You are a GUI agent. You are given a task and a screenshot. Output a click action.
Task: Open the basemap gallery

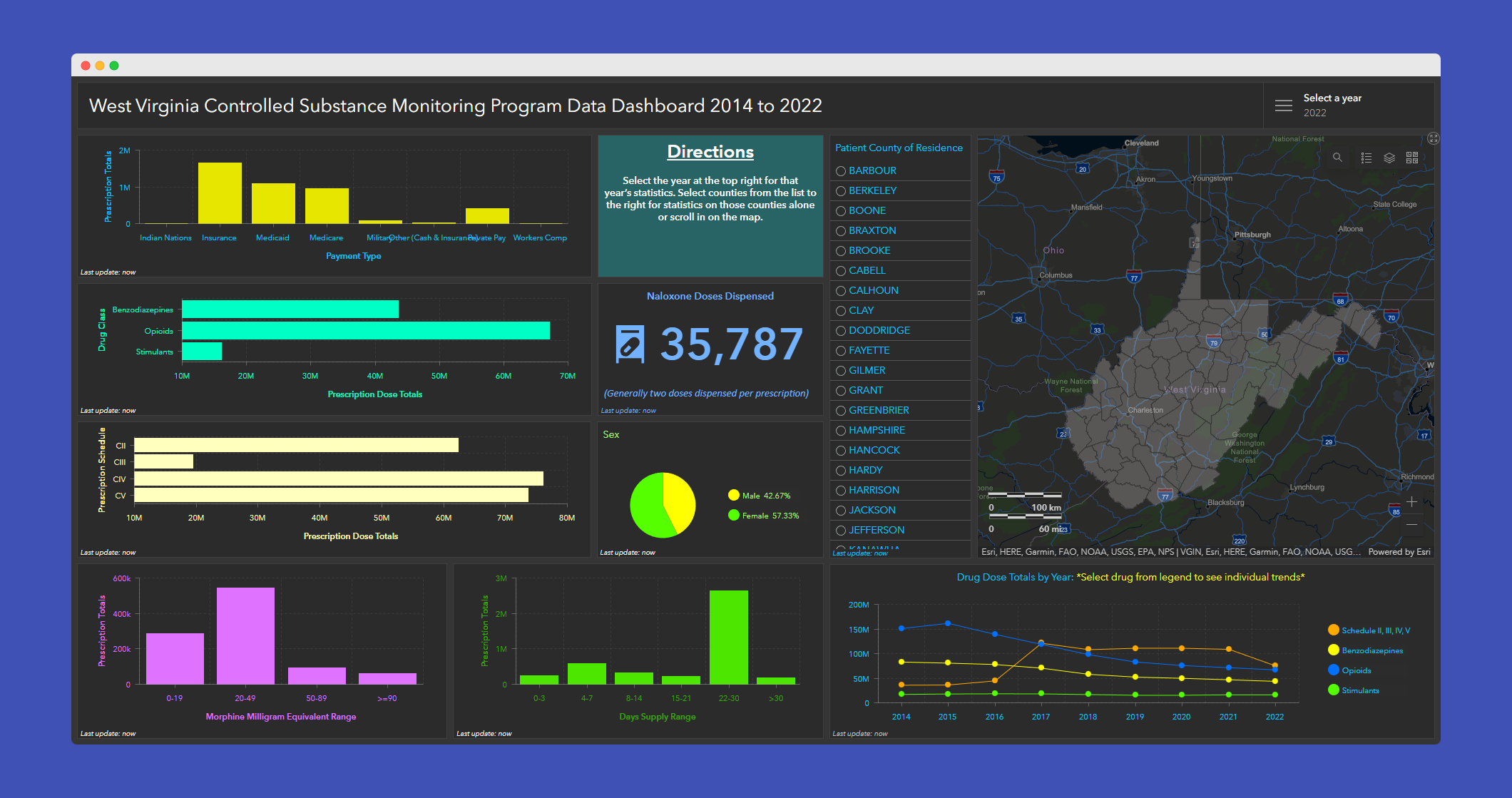pyautogui.click(x=1412, y=158)
